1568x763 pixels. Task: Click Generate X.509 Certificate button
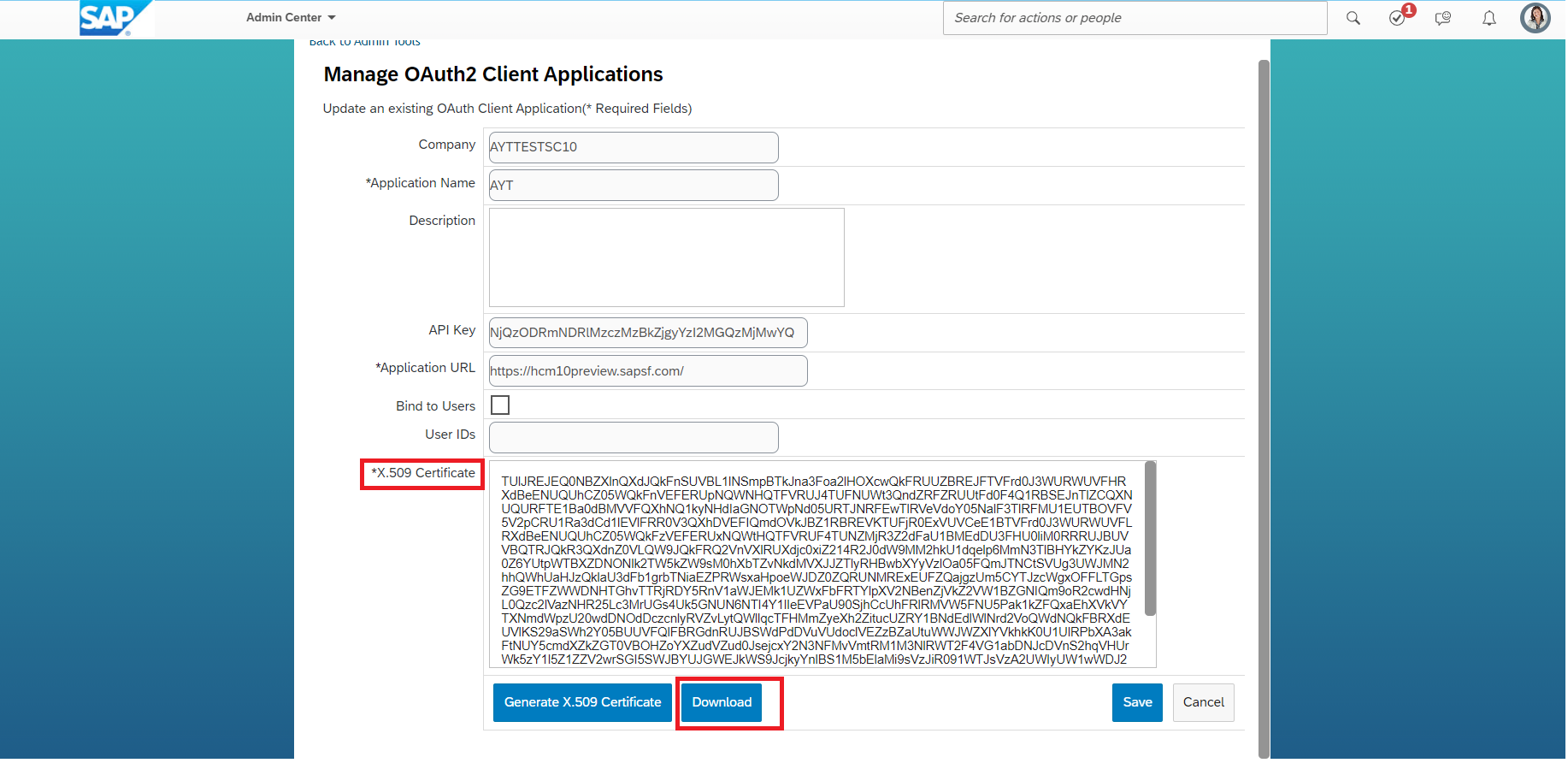pyautogui.click(x=582, y=702)
